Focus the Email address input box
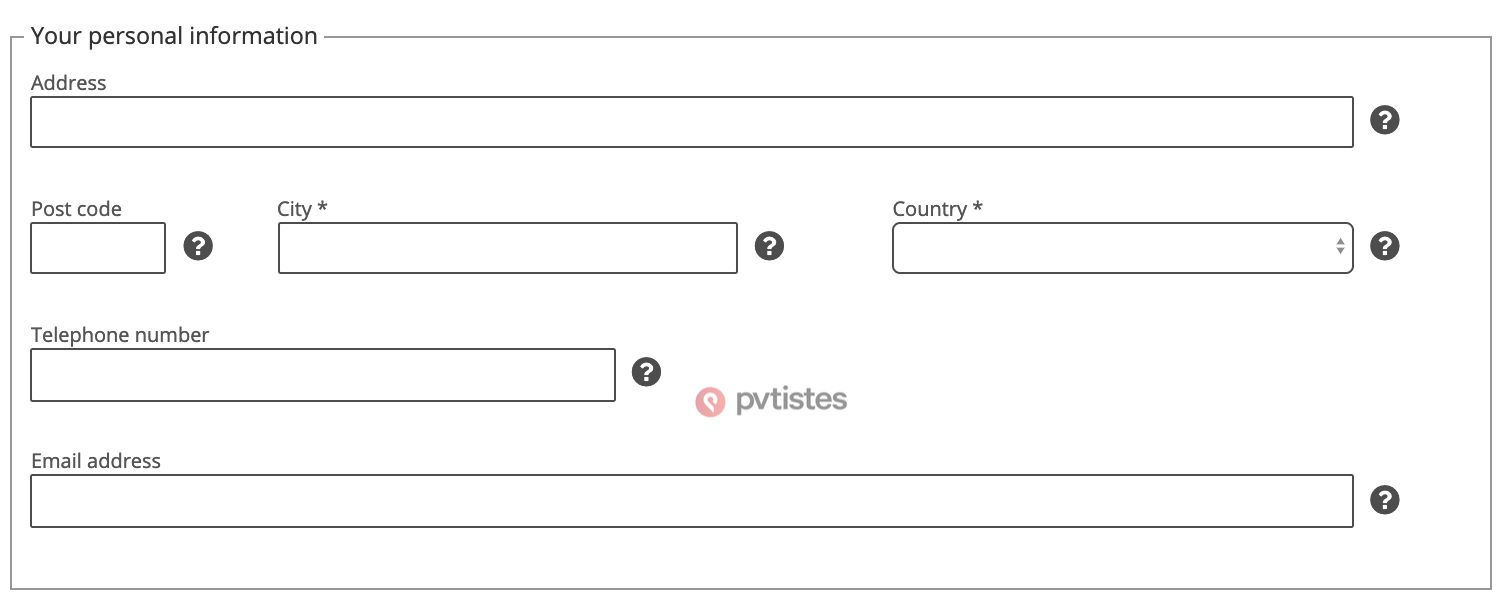The image size is (1502, 612). [691, 501]
